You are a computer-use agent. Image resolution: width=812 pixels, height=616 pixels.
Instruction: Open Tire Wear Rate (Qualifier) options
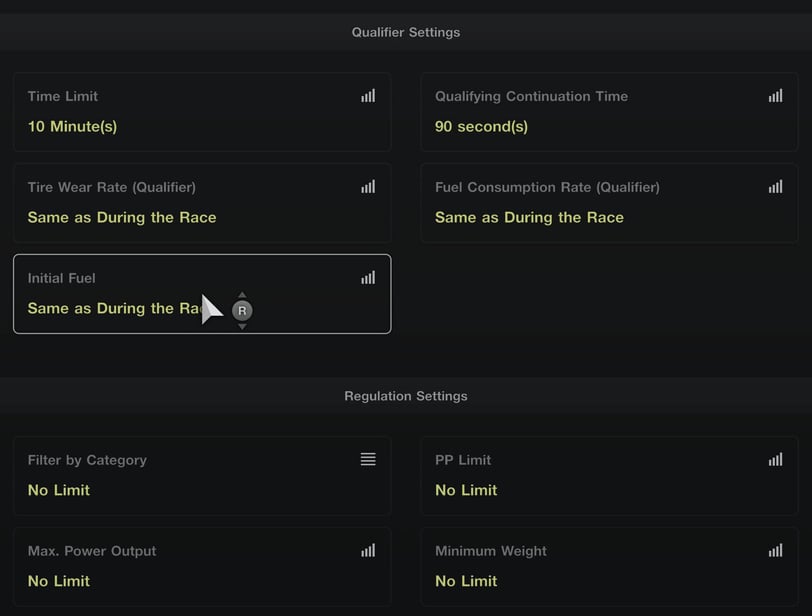click(x=202, y=203)
